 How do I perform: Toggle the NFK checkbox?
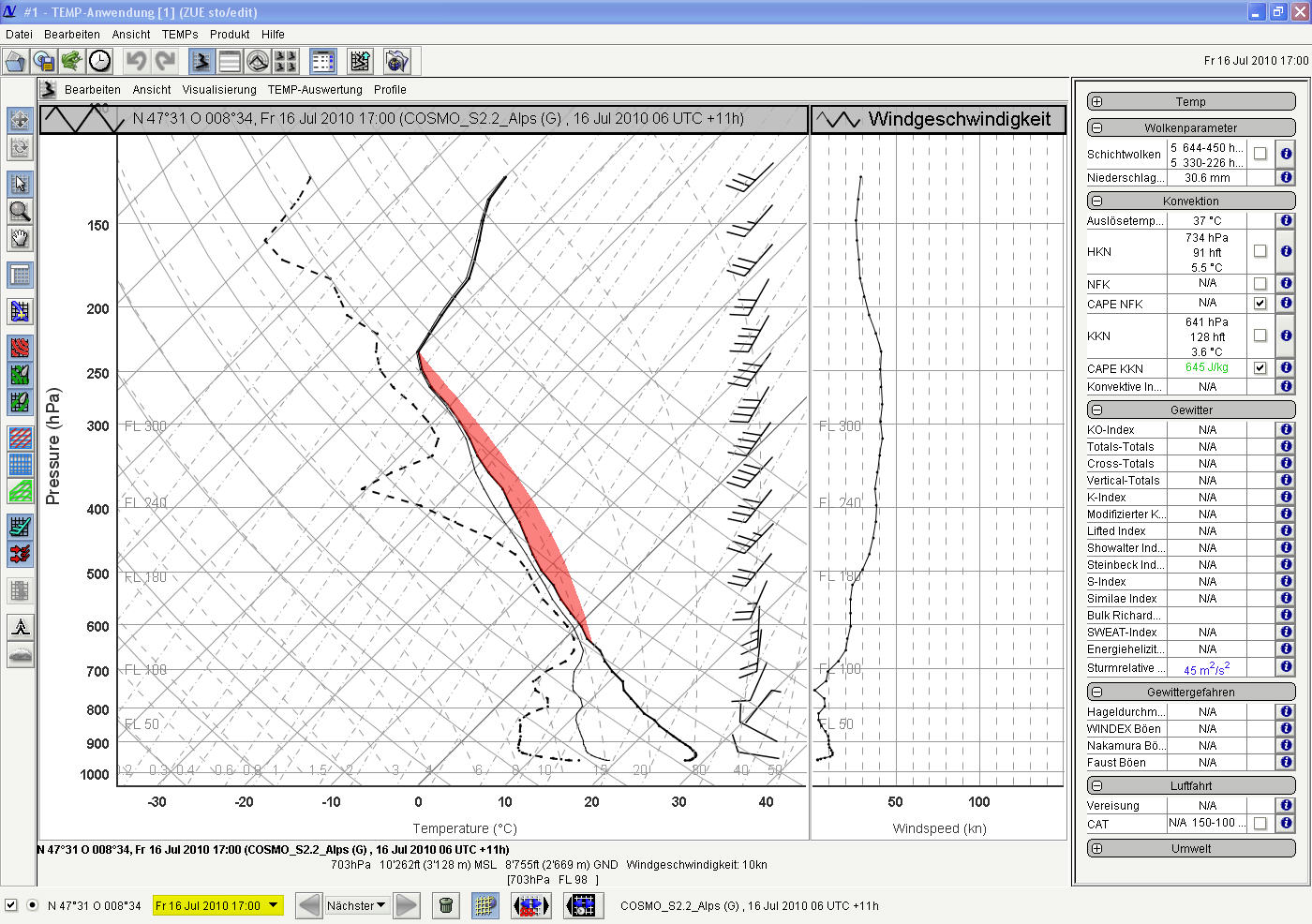tap(1260, 284)
